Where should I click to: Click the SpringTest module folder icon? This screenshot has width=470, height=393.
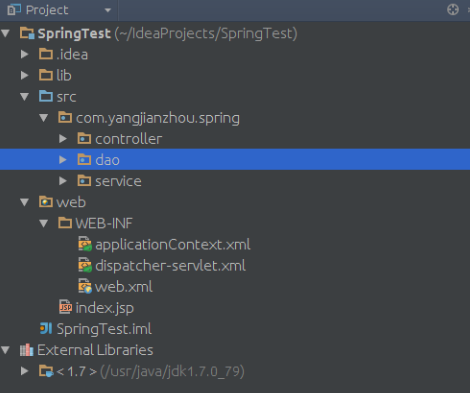27,33
